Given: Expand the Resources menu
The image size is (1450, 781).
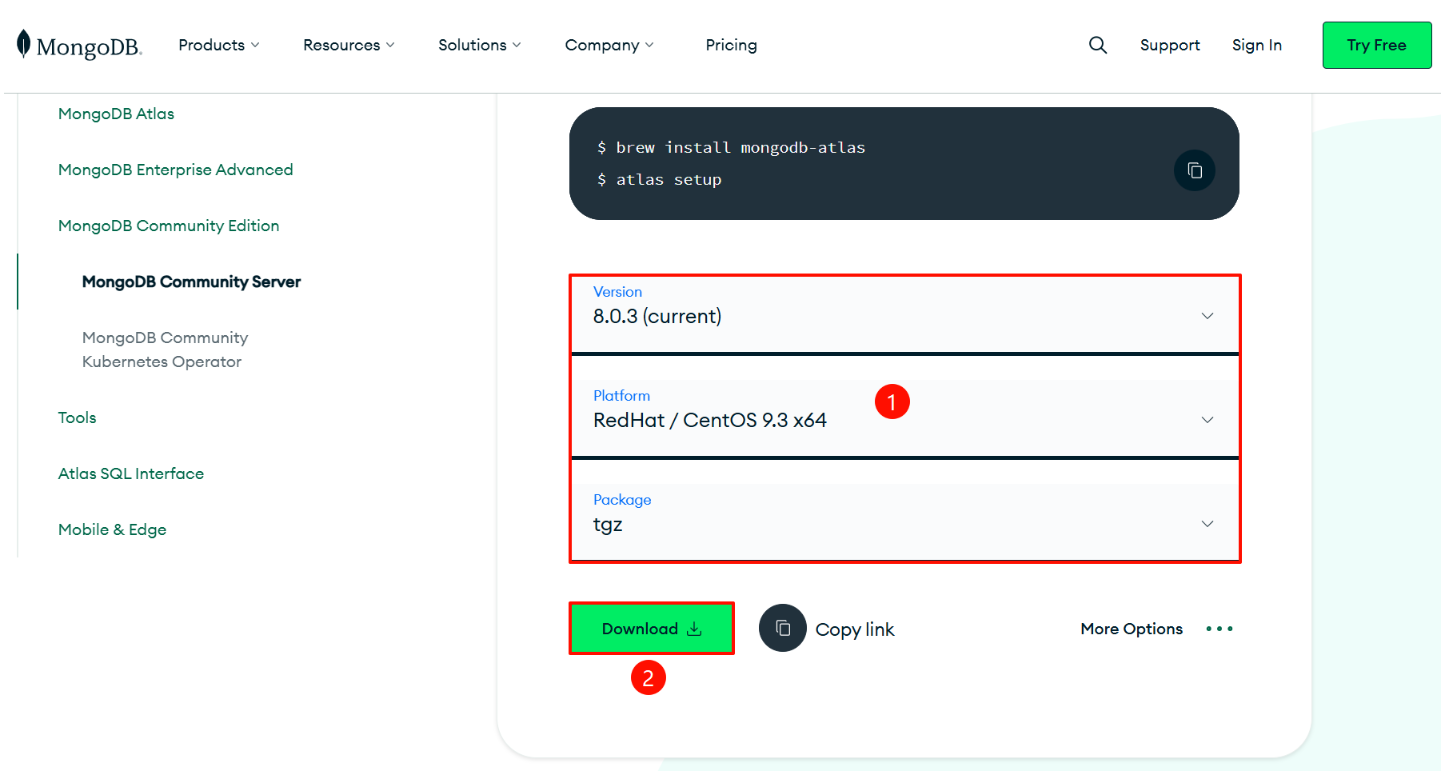Looking at the screenshot, I should tap(349, 45).
